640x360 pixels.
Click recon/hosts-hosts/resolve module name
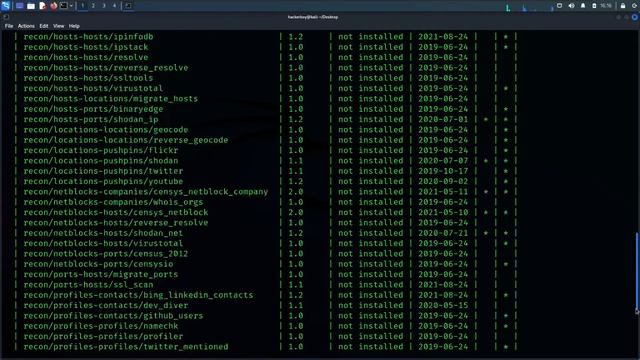point(86,57)
